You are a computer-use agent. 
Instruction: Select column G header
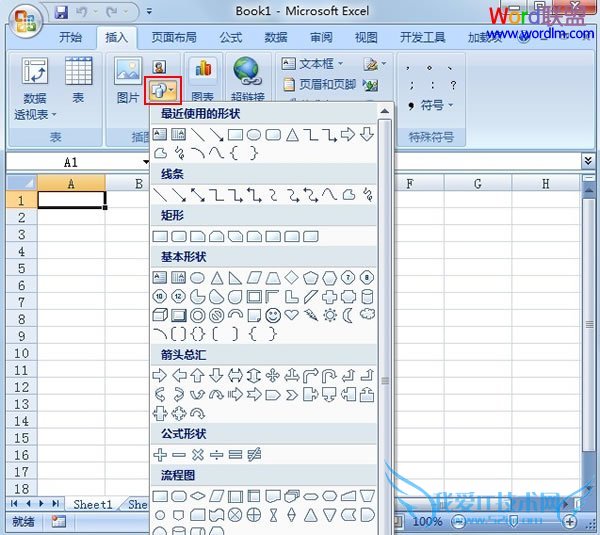coord(478,184)
